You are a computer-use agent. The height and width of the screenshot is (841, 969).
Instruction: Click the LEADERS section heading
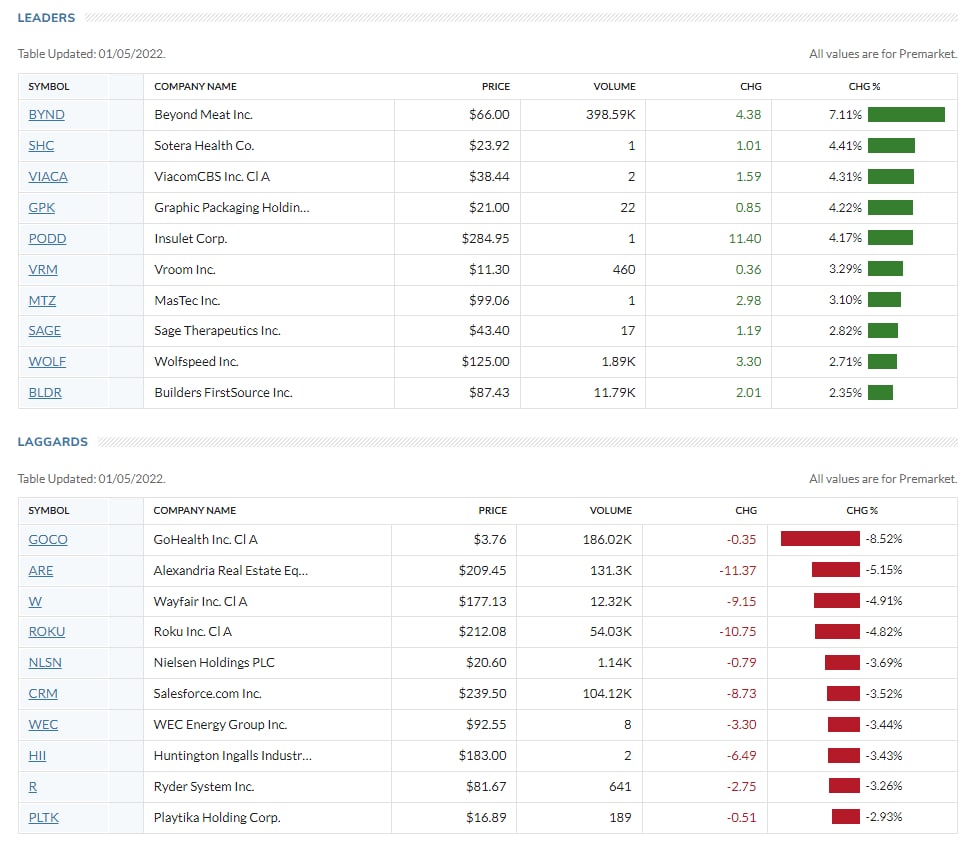coord(46,18)
